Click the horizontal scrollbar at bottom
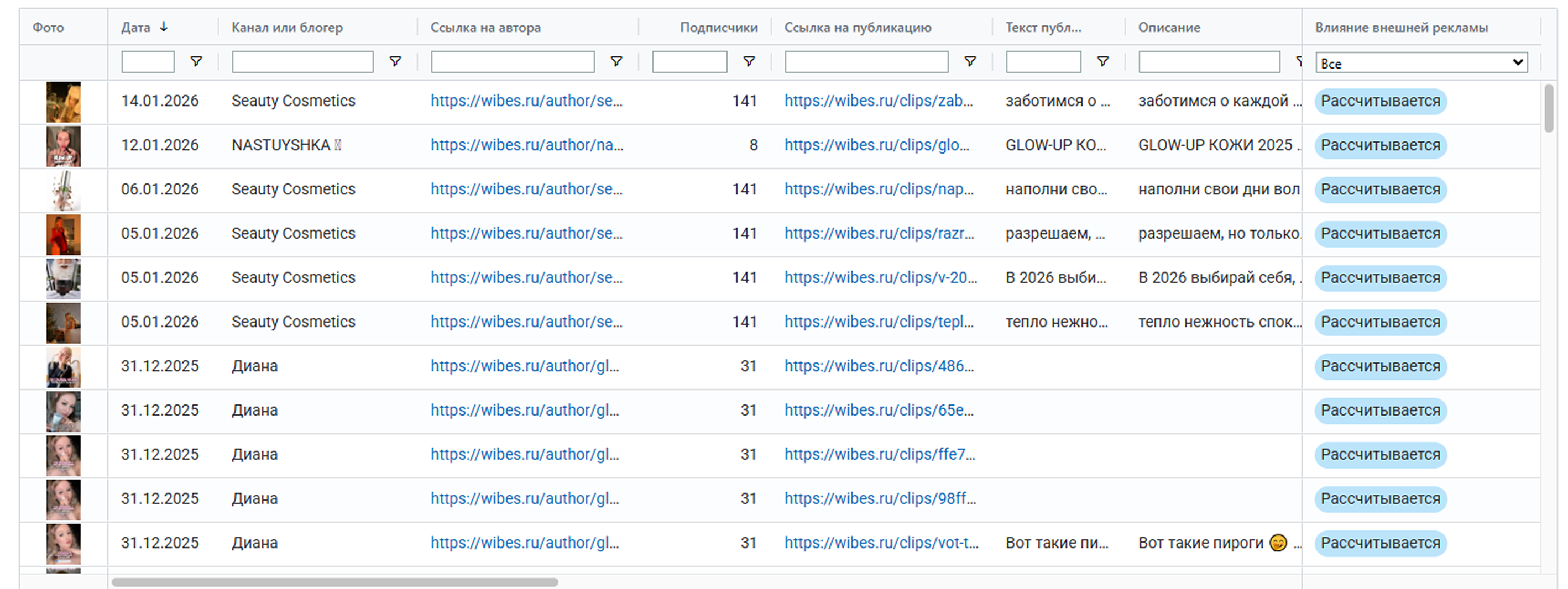This screenshot has width=1568, height=589. [335, 582]
